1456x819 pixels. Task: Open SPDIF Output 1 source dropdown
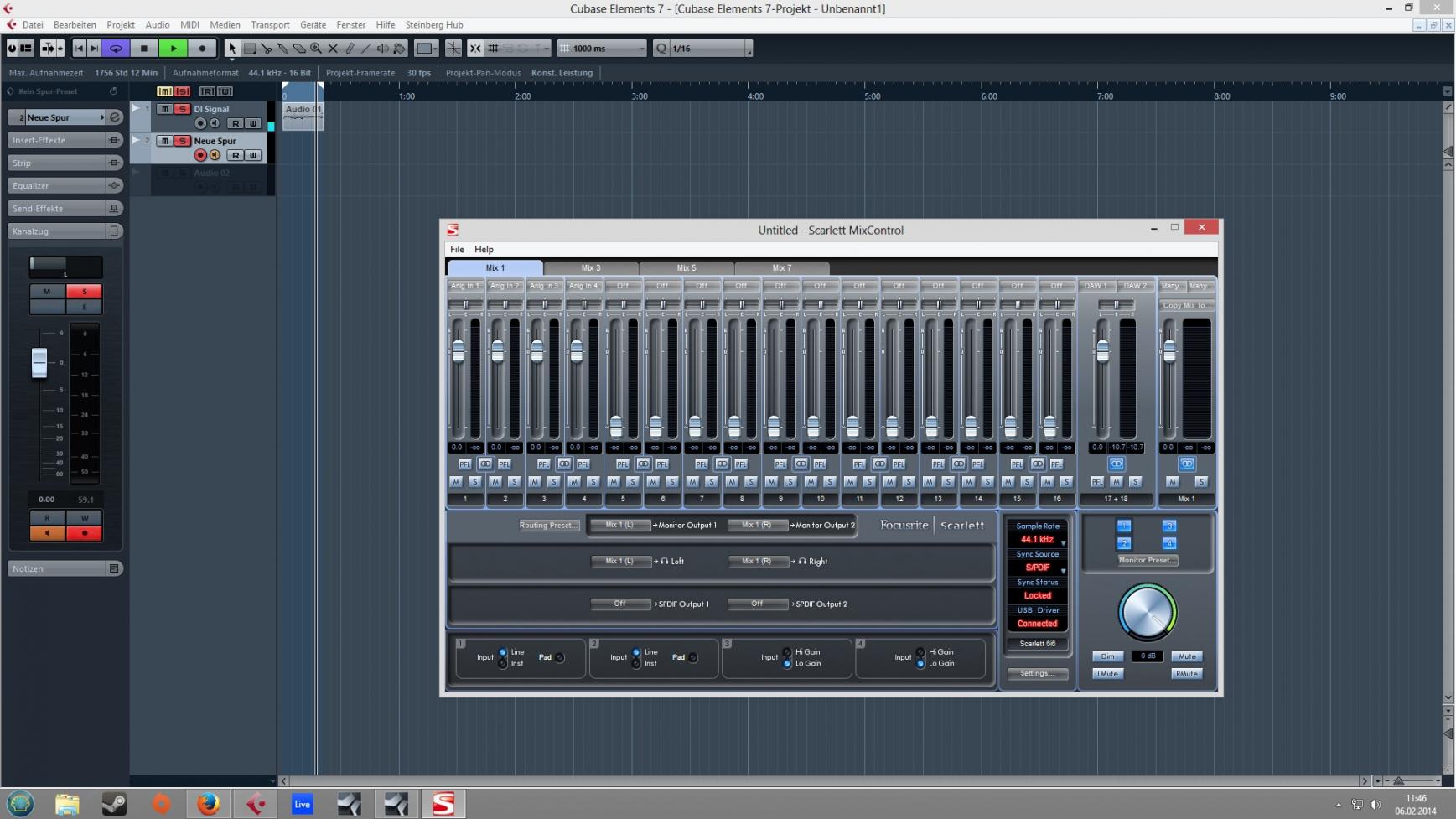tap(619, 604)
